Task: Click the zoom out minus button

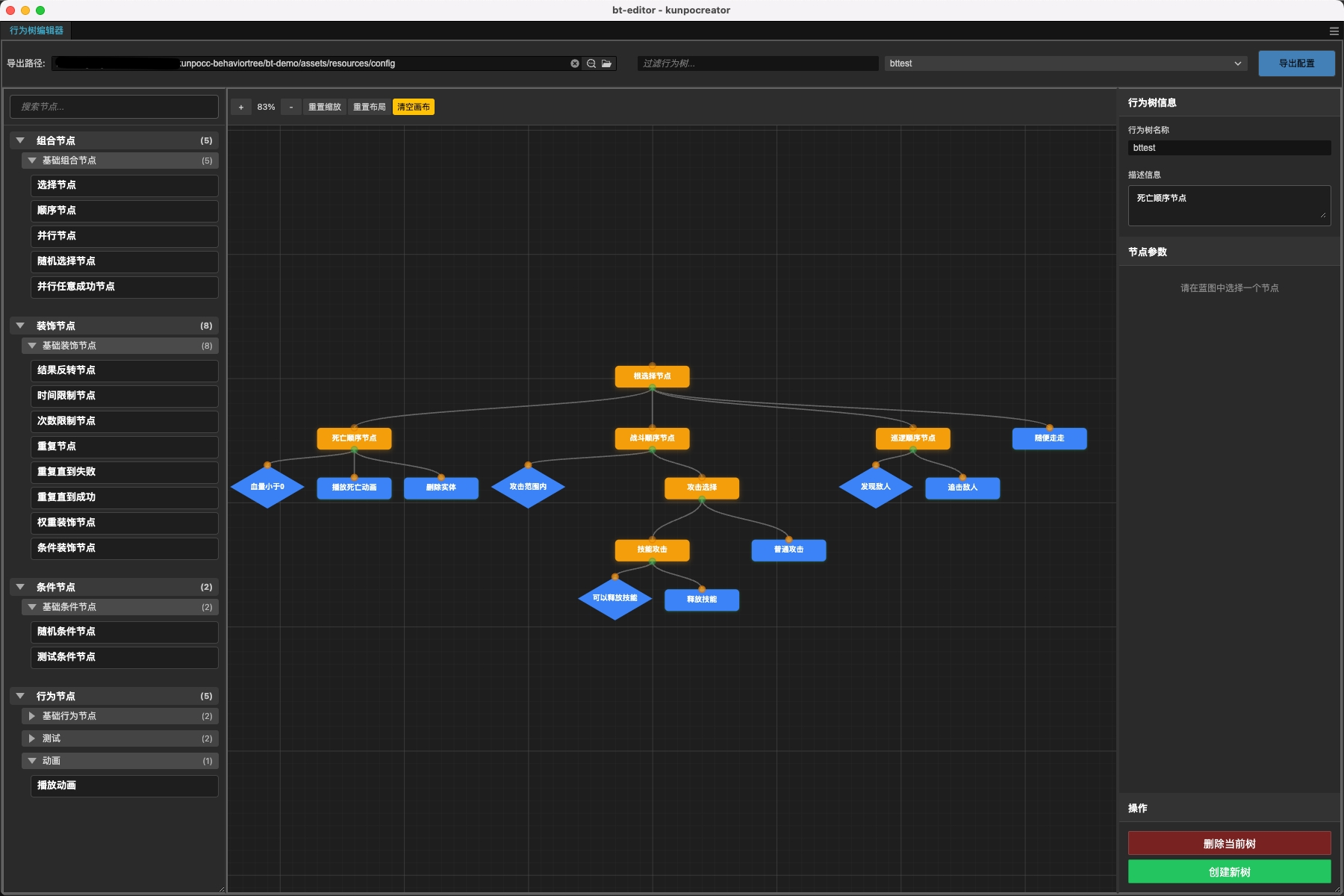Action: tap(291, 107)
